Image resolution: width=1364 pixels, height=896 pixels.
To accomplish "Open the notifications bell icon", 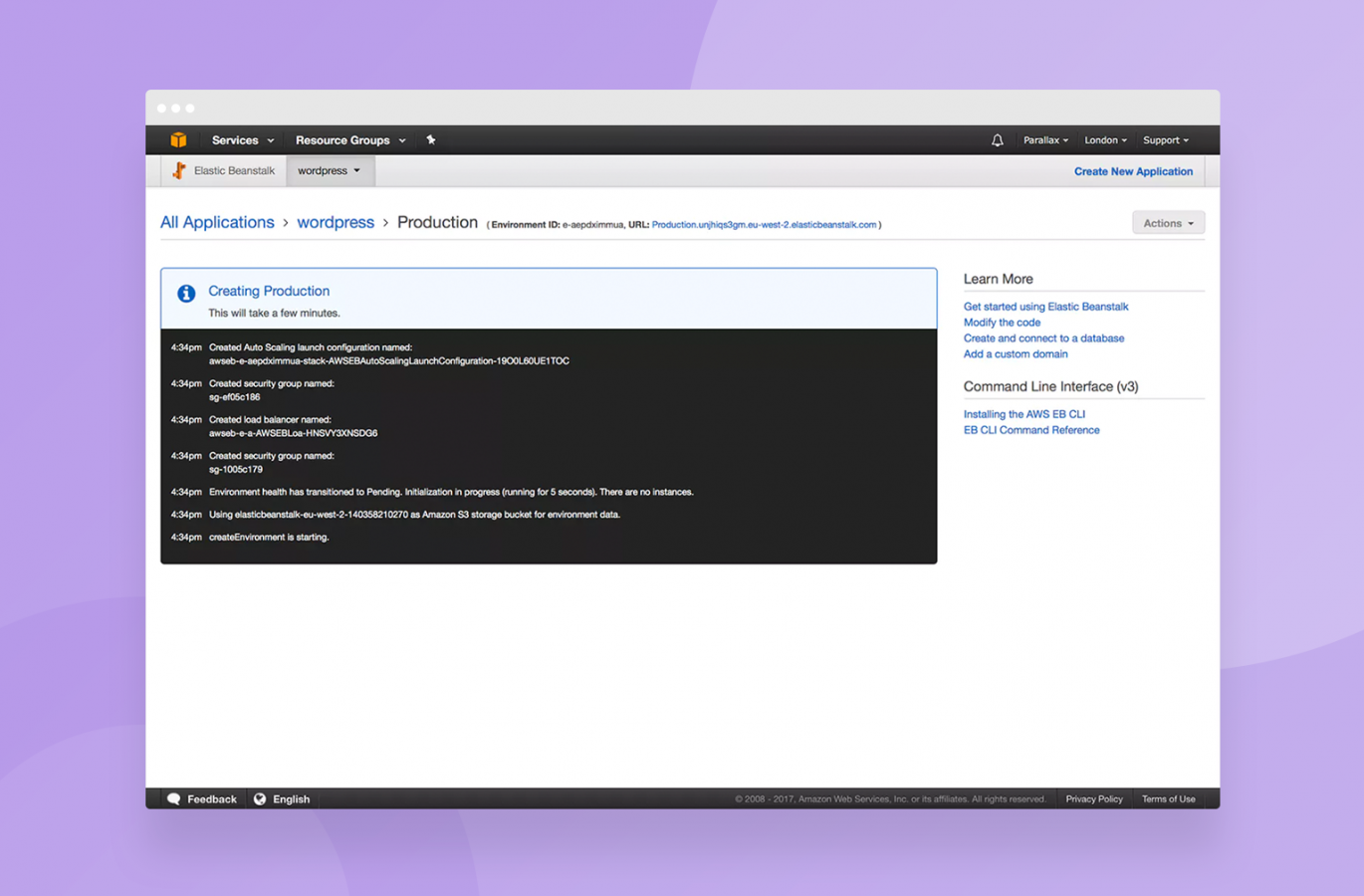I will click(997, 140).
